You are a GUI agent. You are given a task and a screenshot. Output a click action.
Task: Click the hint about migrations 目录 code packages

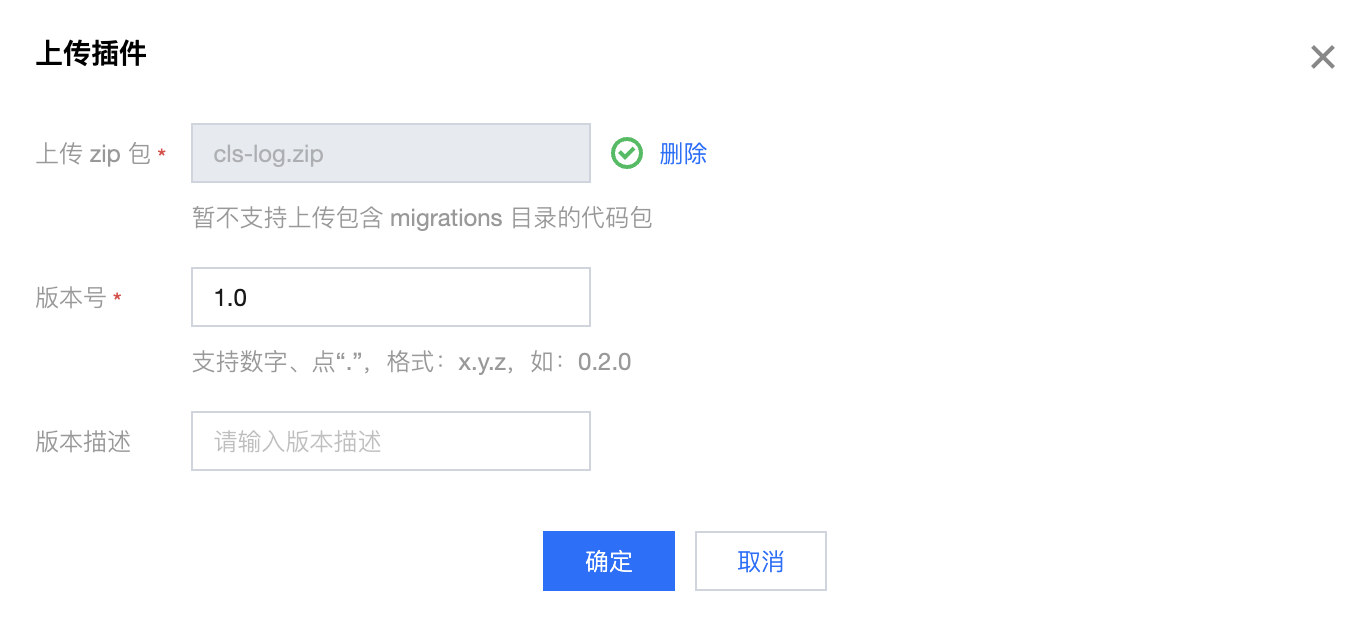[422, 217]
